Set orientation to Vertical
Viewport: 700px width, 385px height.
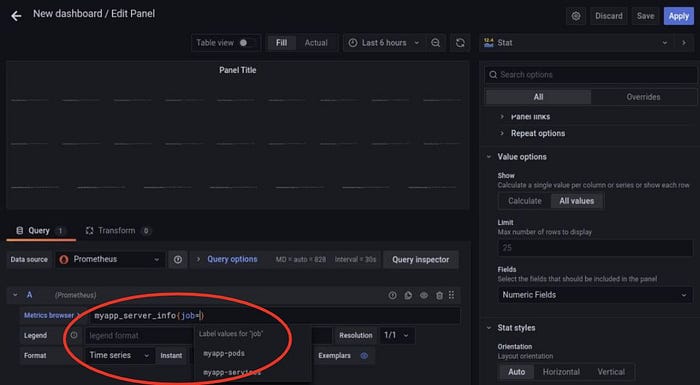point(611,372)
